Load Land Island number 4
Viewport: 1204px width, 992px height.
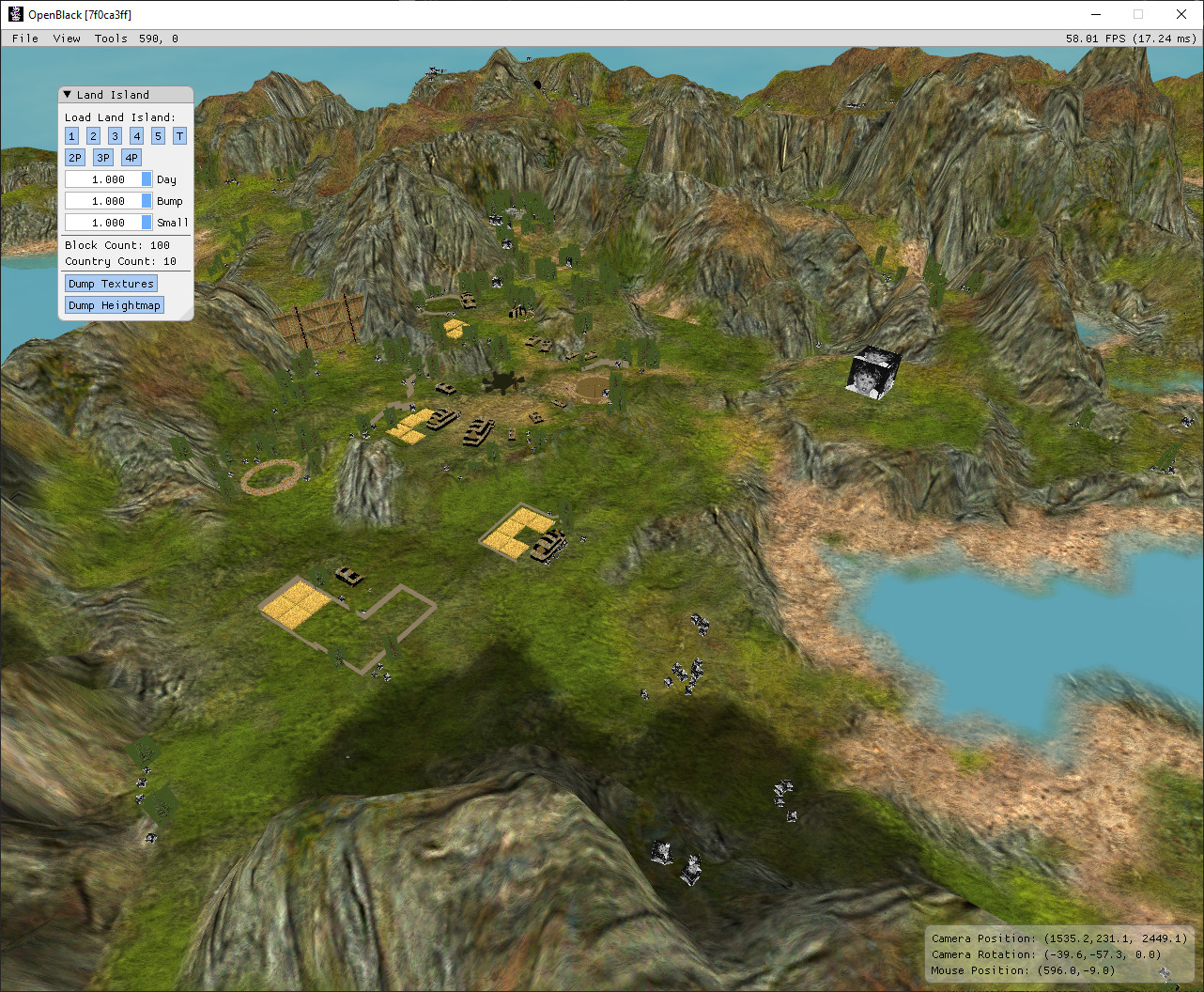point(136,136)
